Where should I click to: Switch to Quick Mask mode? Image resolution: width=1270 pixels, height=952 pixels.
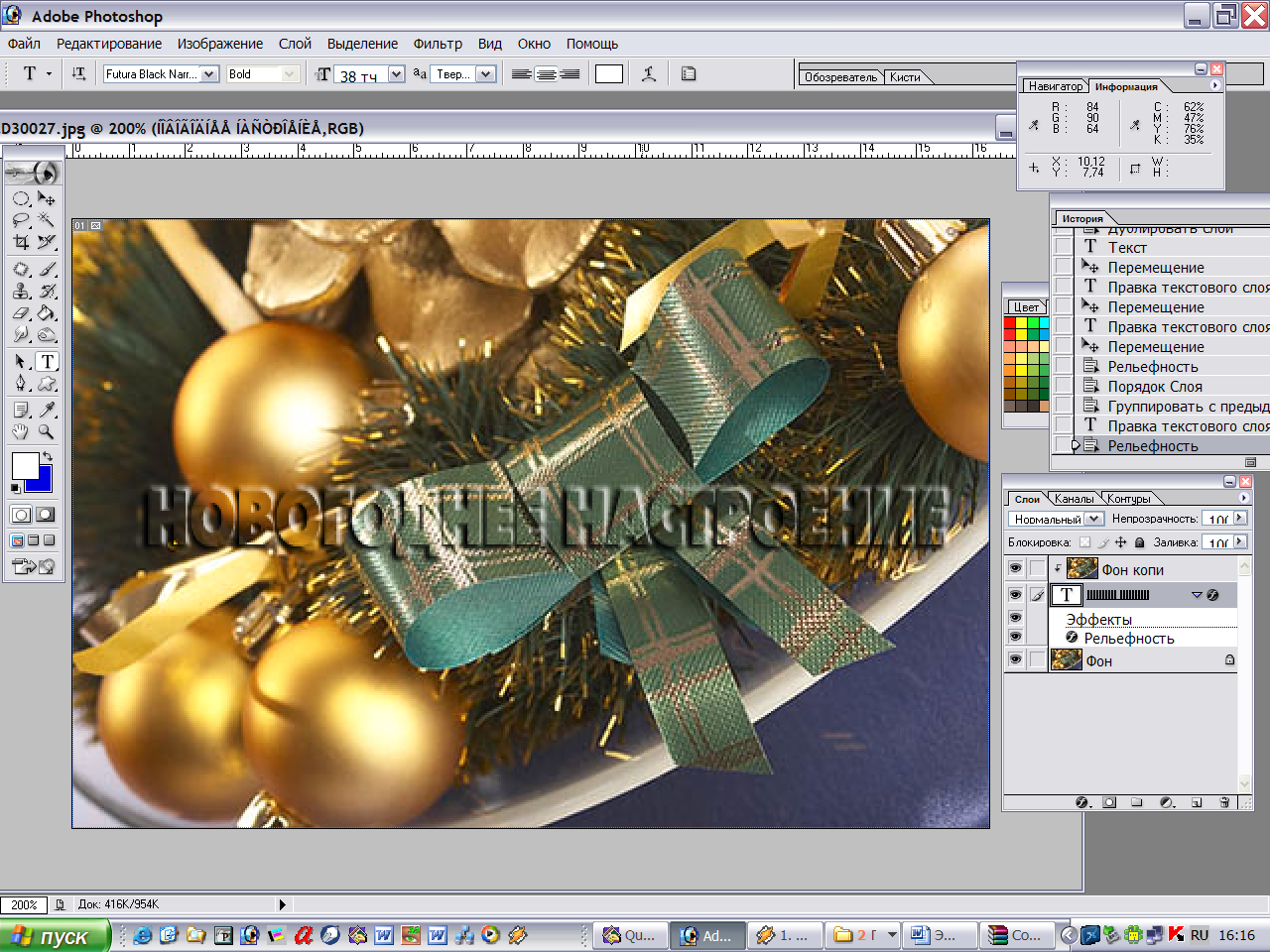tap(46, 515)
